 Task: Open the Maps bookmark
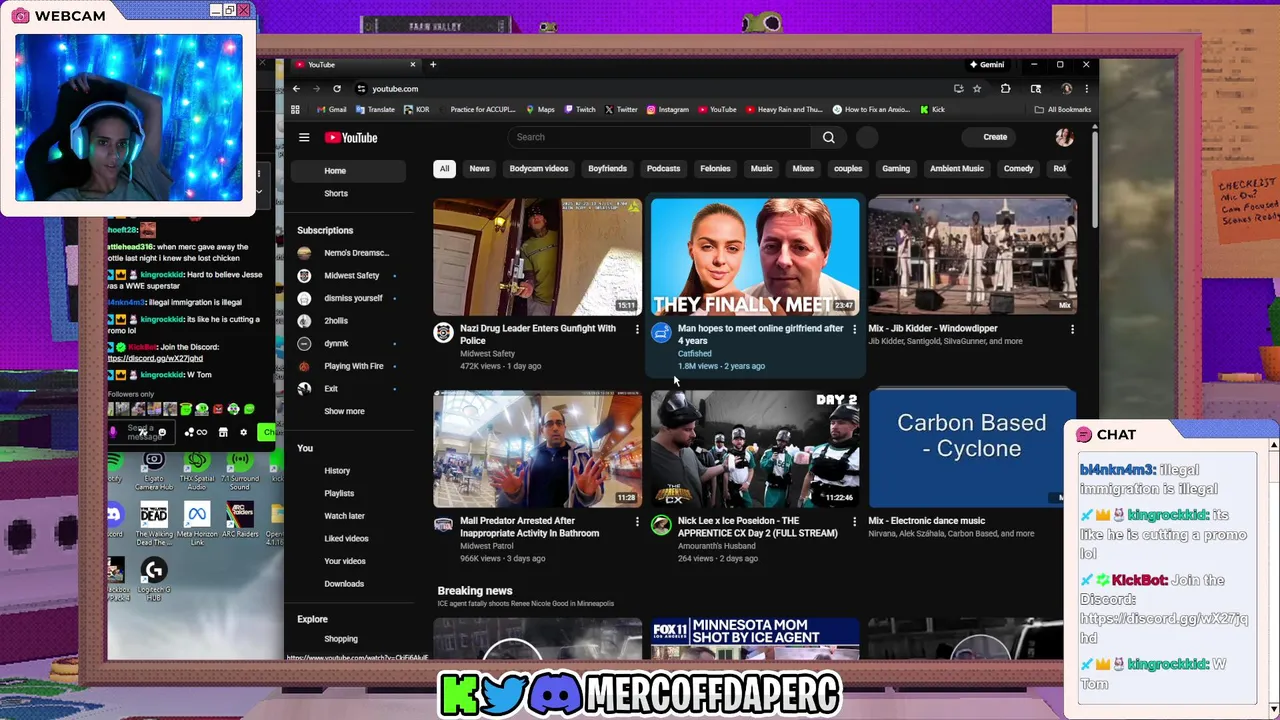540,110
